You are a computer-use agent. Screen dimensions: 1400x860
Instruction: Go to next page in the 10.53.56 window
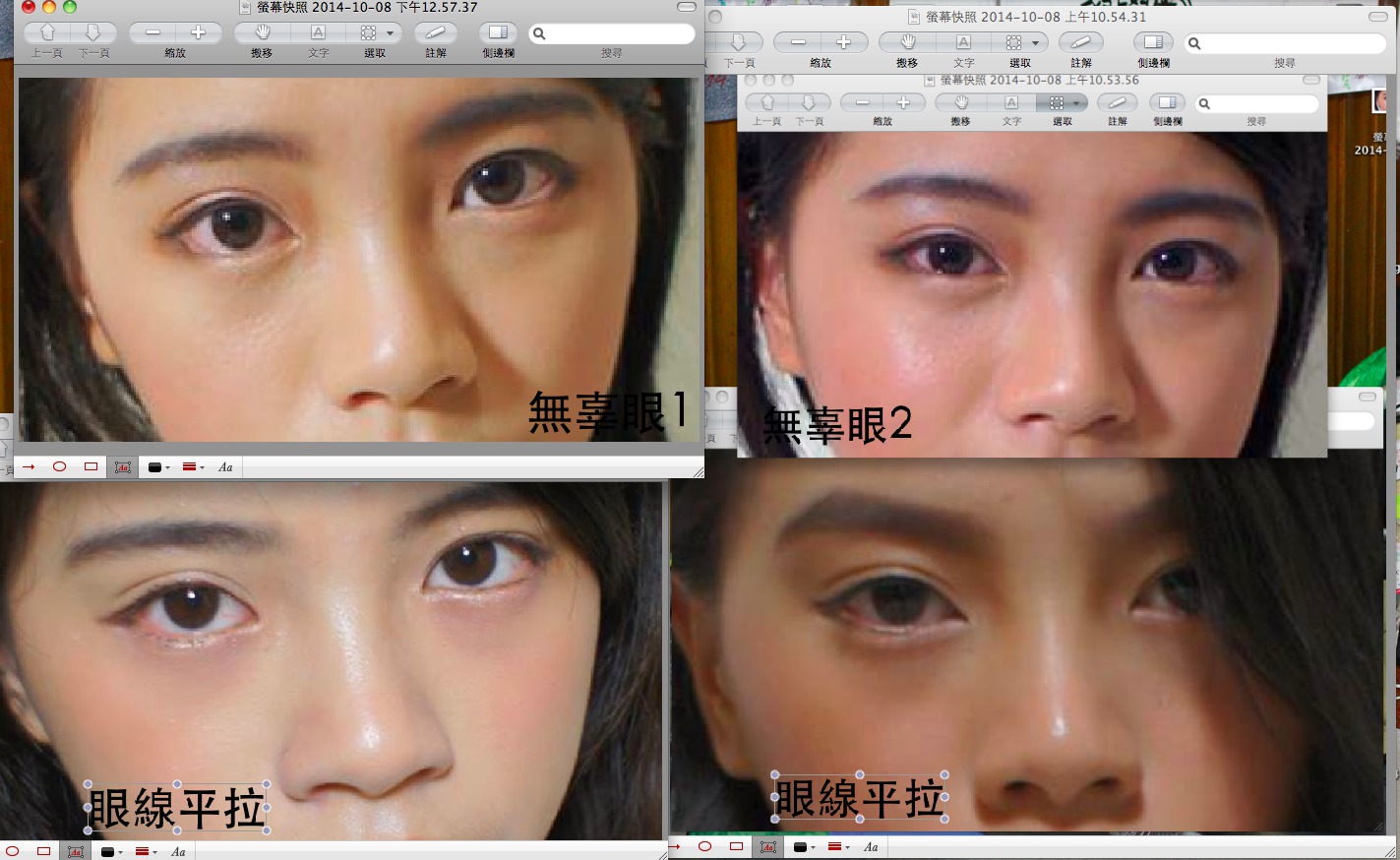tap(809, 102)
